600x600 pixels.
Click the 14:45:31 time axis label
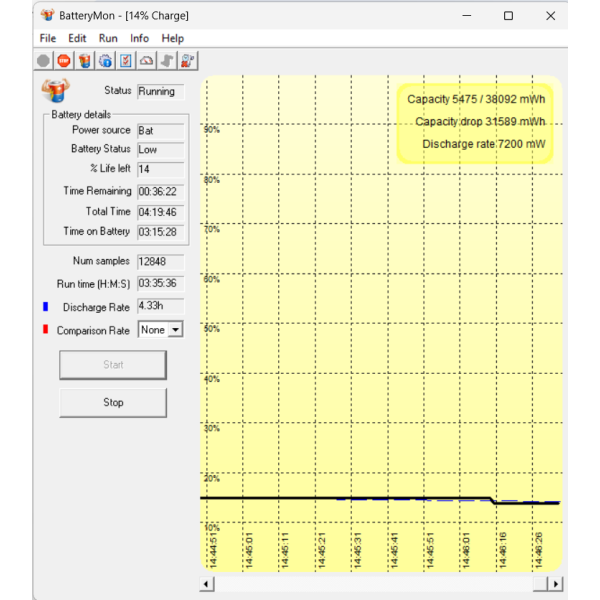click(x=357, y=550)
